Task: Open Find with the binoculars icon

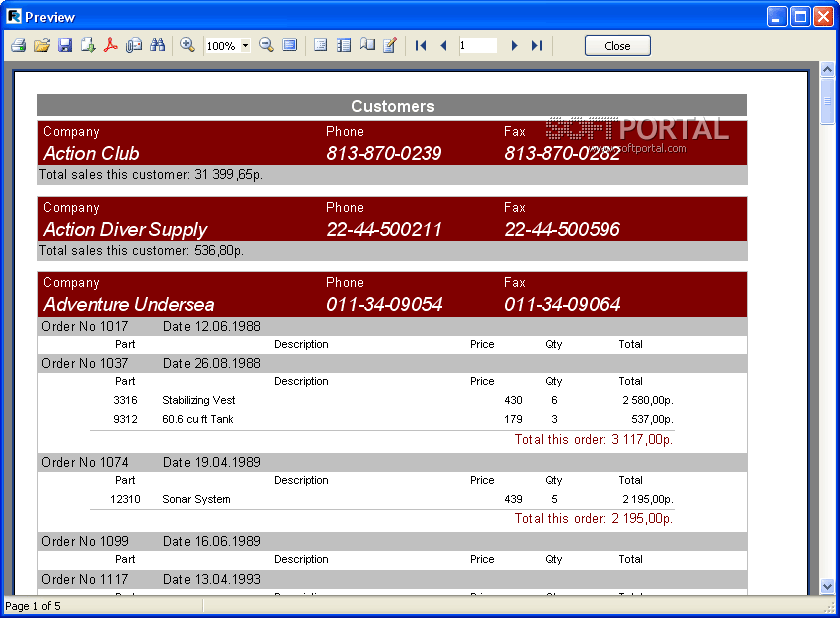Action: coord(157,46)
